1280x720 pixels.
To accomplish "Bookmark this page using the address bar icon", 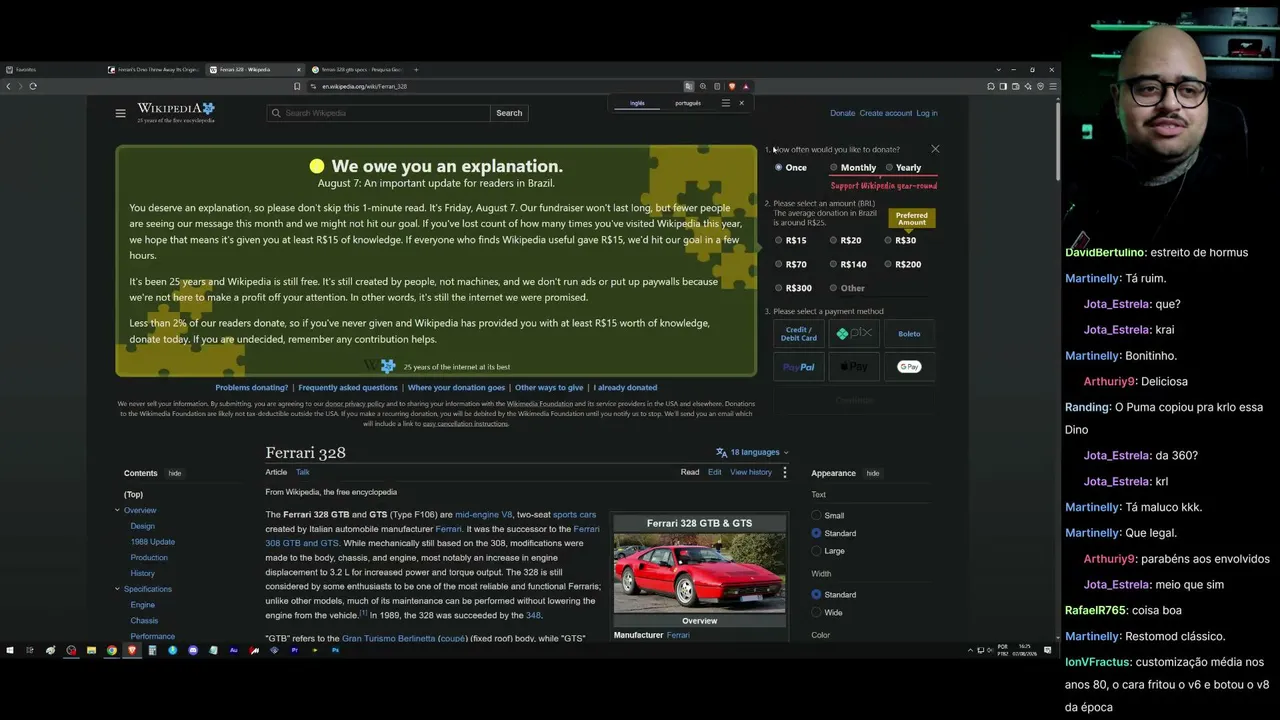I will (x=297, y=86).
